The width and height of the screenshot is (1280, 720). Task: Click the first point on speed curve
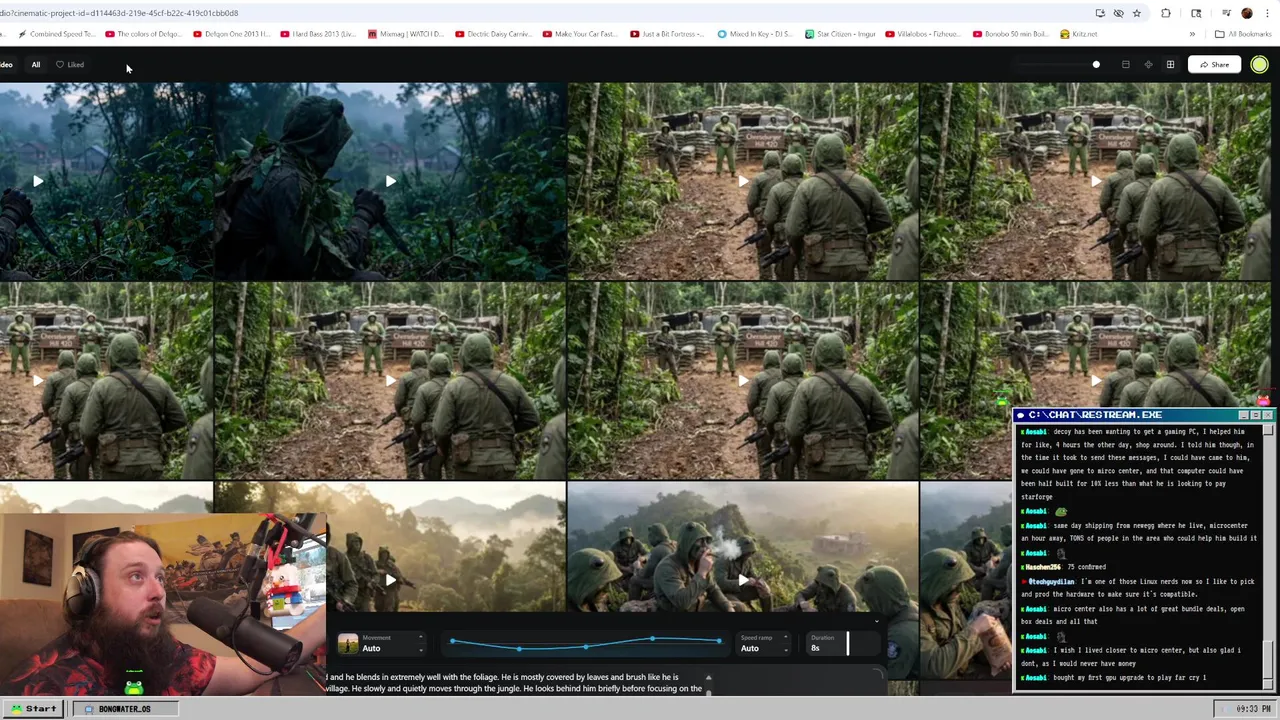(453, 641)
